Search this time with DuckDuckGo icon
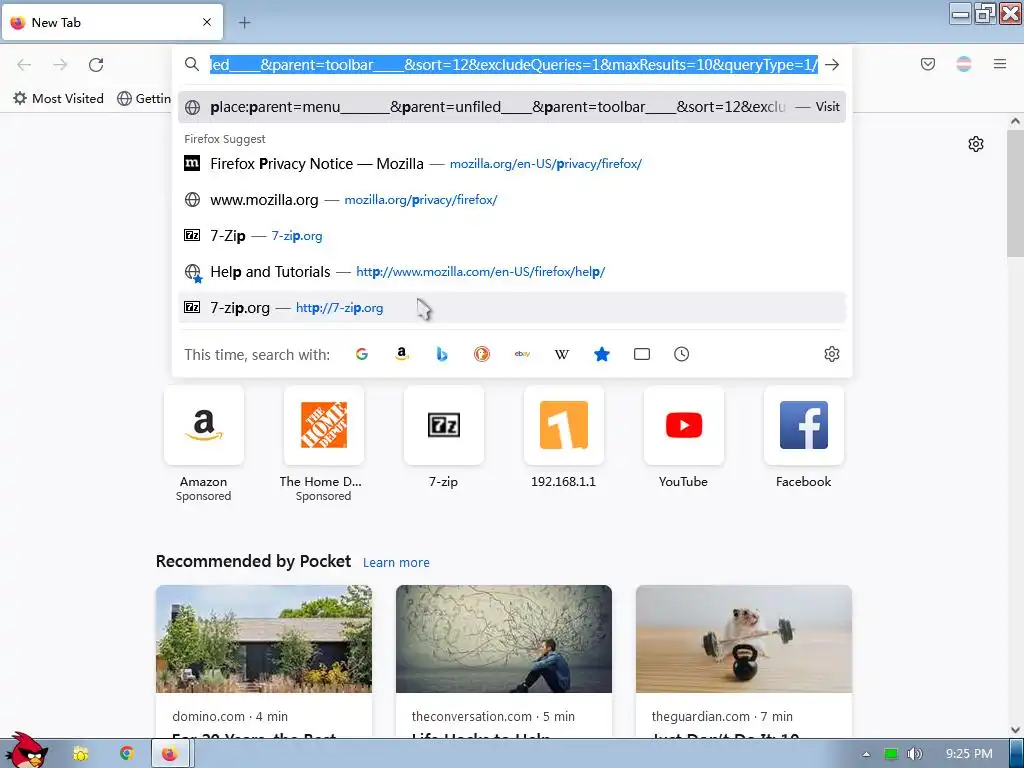Image resolution: width=1024 pixels, height=768 pixels. (482, 354)
